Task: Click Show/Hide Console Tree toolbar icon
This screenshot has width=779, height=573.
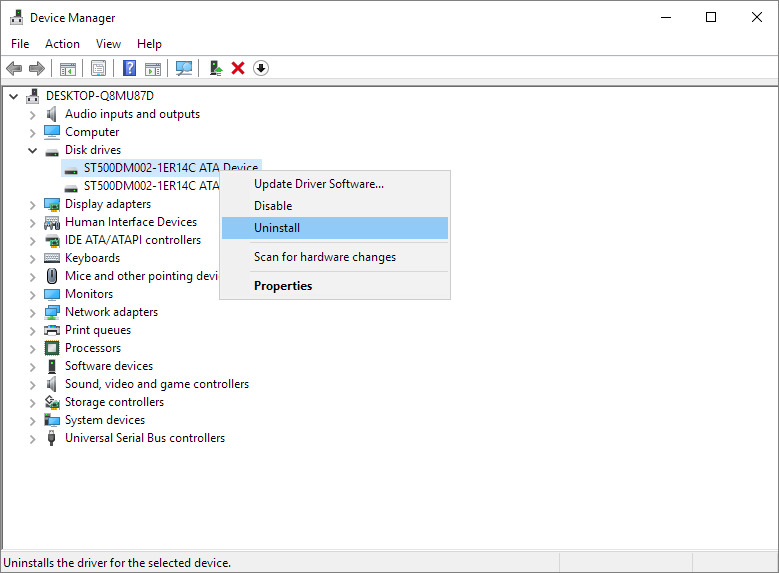Action: pos(68,68)
